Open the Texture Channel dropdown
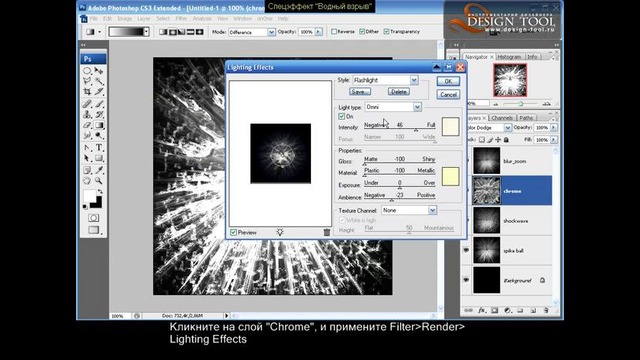The image size is (640, 360). coord(432,210)
